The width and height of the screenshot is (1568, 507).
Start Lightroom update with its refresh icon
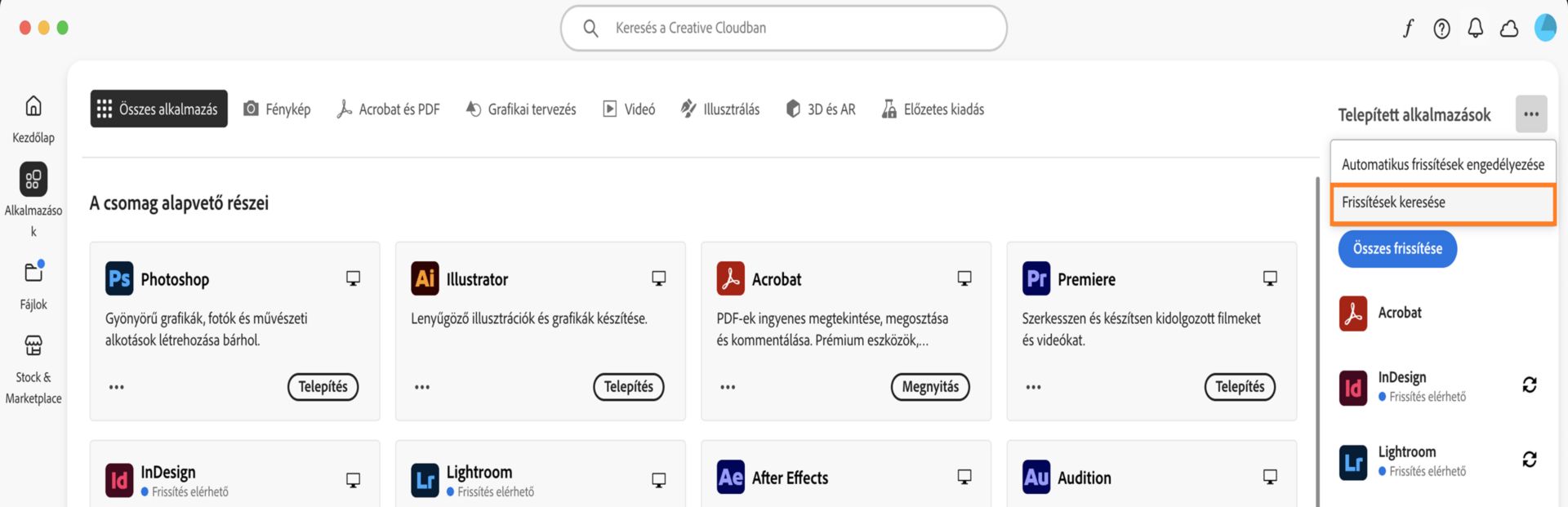(1531, 459)
